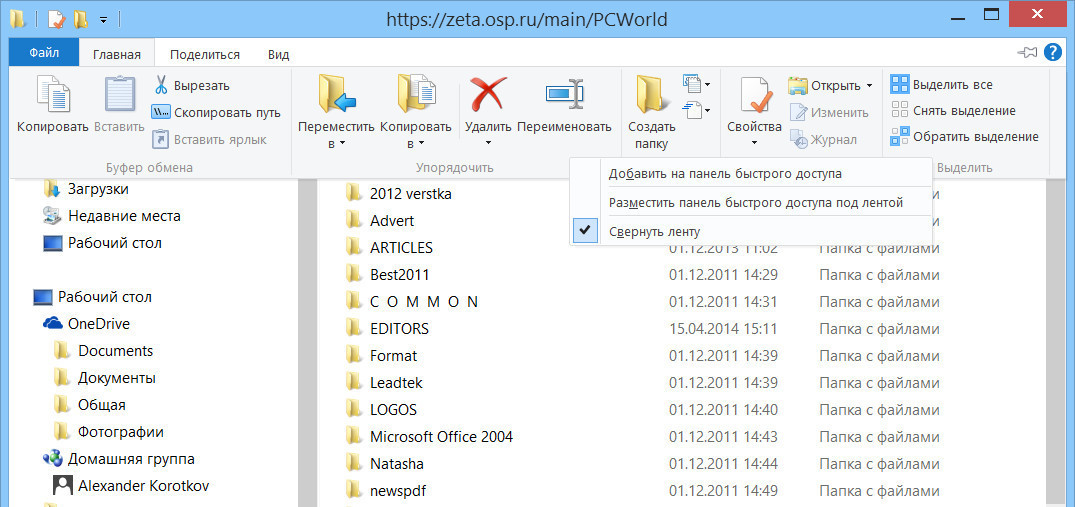
Task: Click the Rename (Переименовать) icon
Action: 564,94
